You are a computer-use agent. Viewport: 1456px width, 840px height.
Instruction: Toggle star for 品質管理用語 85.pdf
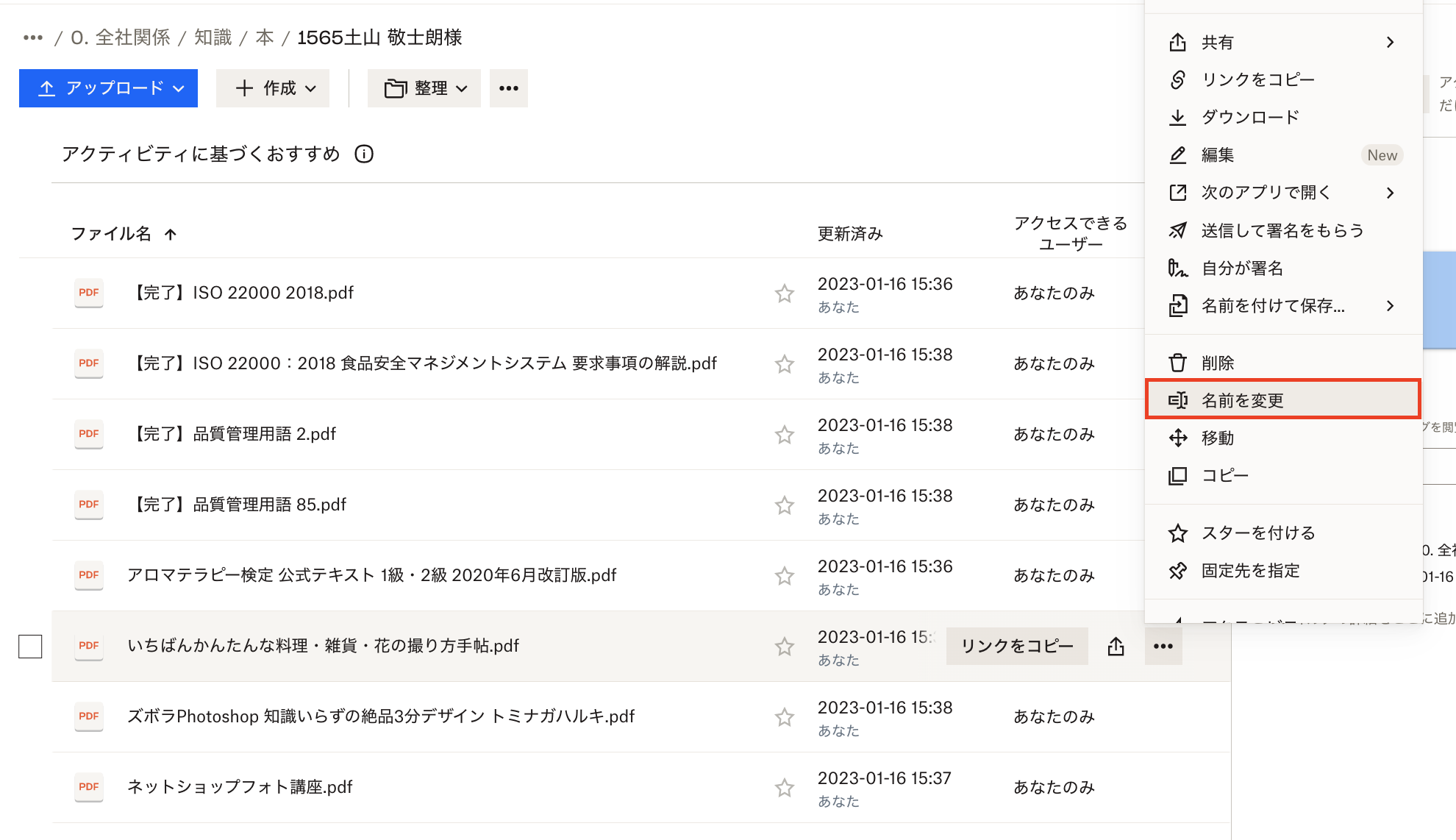(784, 505)
